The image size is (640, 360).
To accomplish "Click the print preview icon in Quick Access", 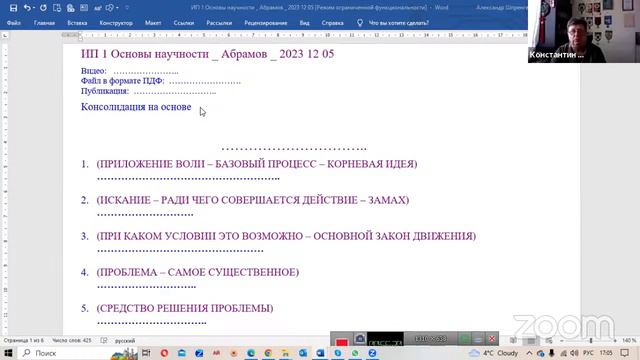I will click(71, 8).
